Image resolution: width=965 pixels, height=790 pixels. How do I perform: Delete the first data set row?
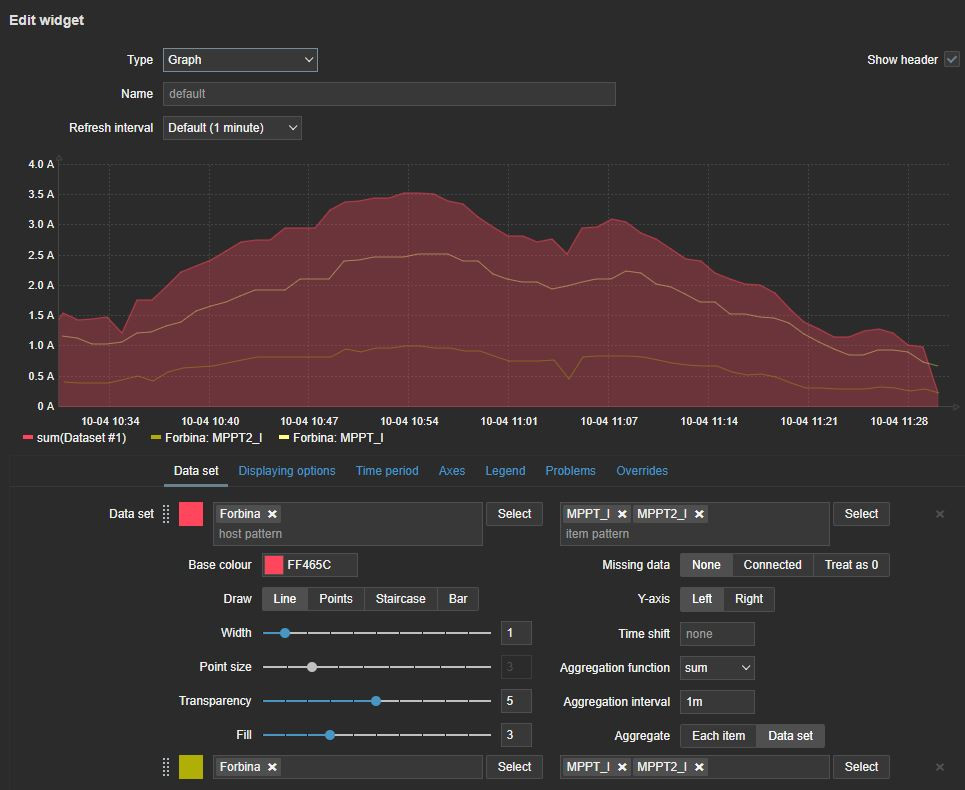point(939,514)
